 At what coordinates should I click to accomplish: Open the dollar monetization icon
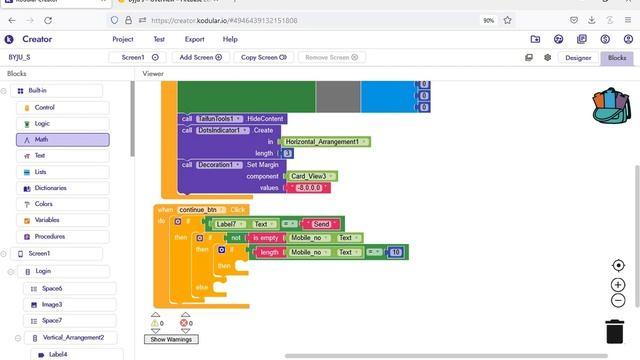click(x=605, y=39)
